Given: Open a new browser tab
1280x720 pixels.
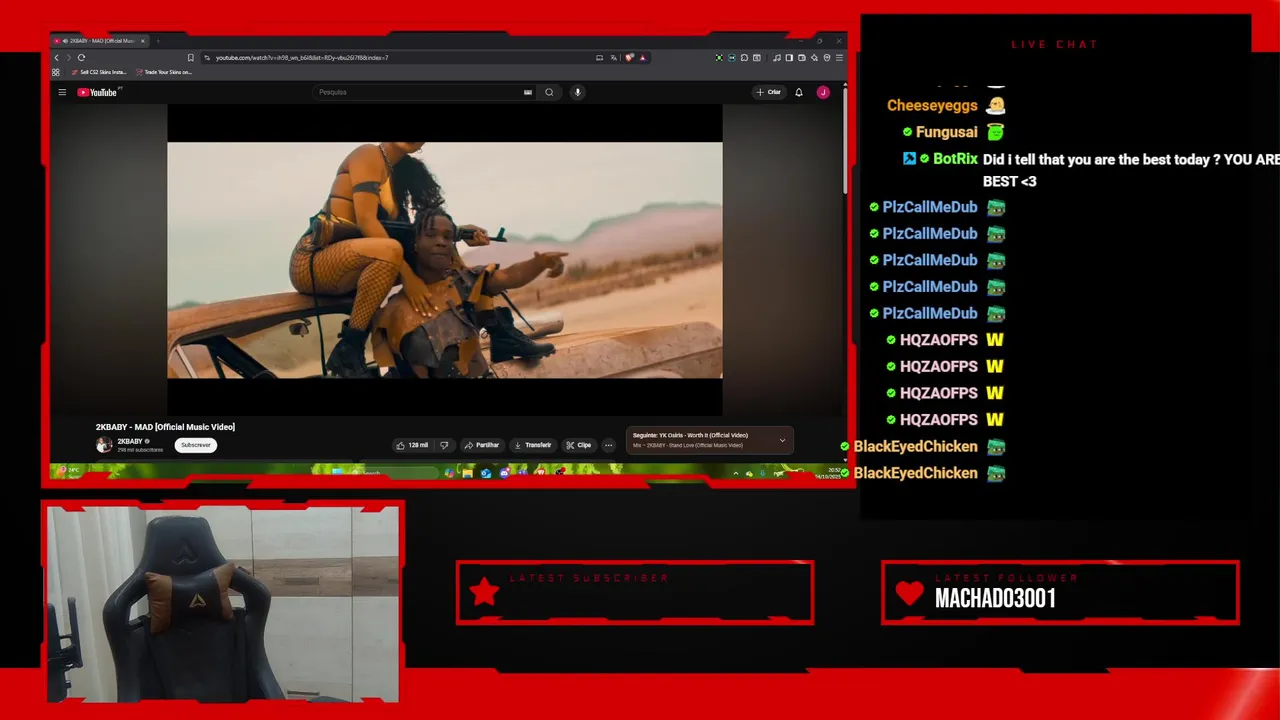Looking at the screenshot, I should pos(158,41).
